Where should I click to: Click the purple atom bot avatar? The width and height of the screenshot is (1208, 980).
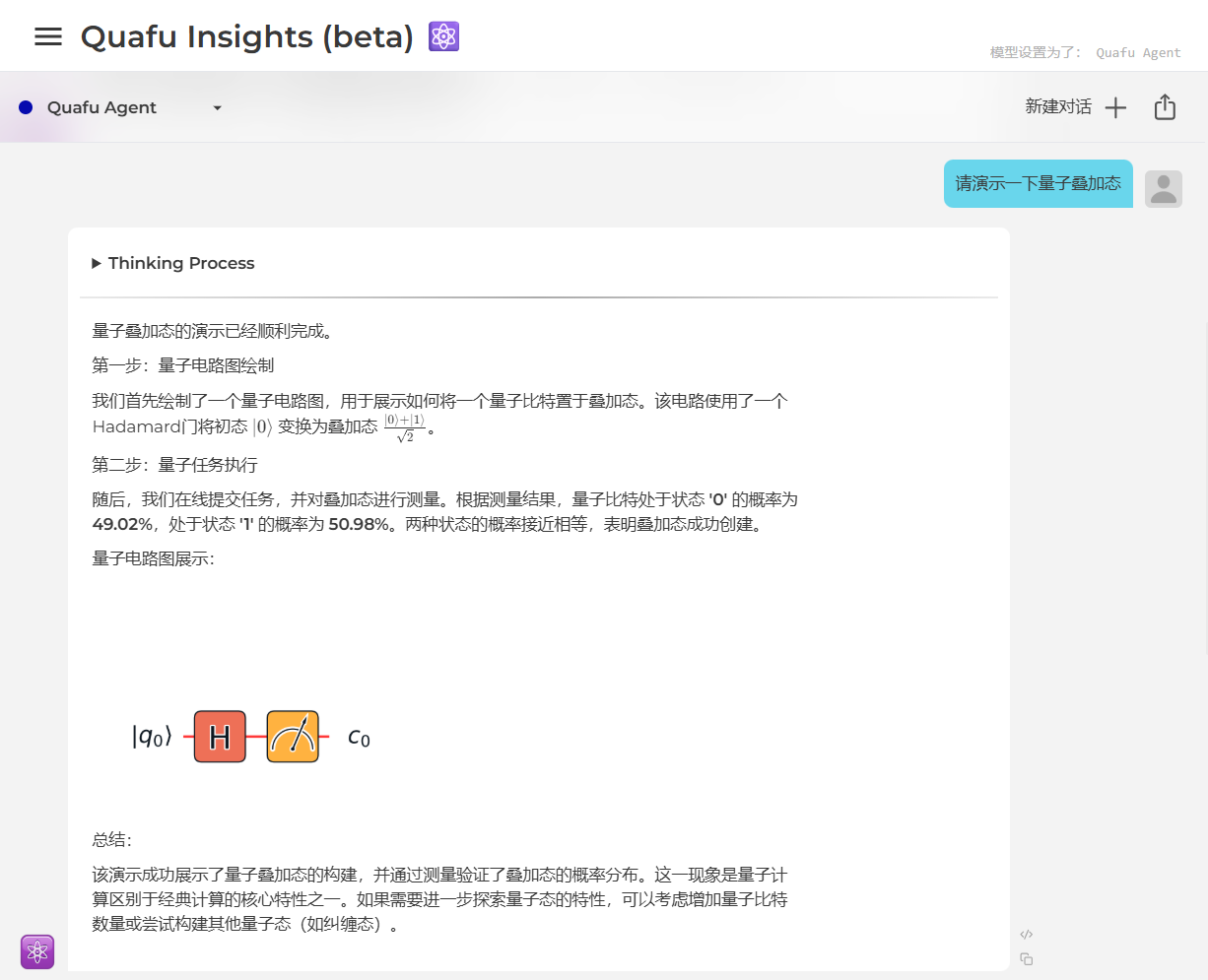point(37,951)
